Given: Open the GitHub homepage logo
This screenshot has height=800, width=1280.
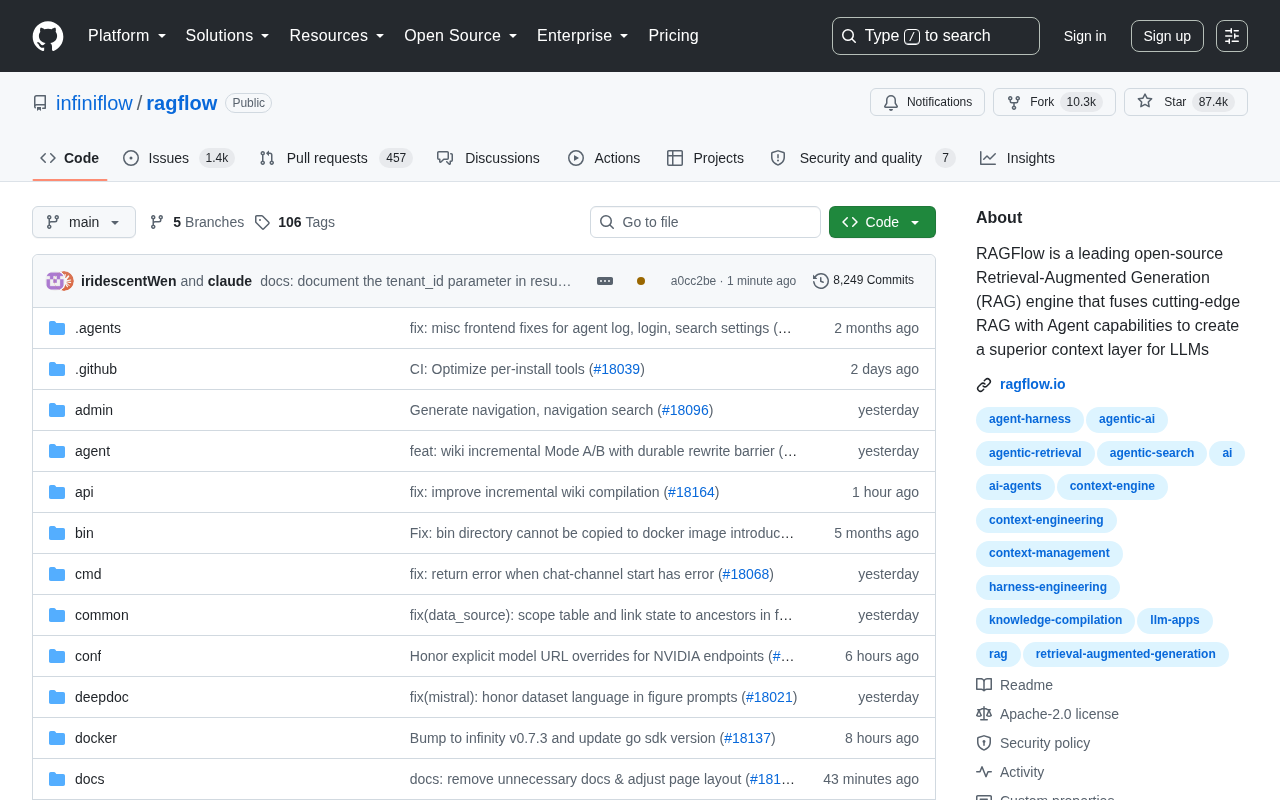Looking at the screenshot, I should coord(48,36).
